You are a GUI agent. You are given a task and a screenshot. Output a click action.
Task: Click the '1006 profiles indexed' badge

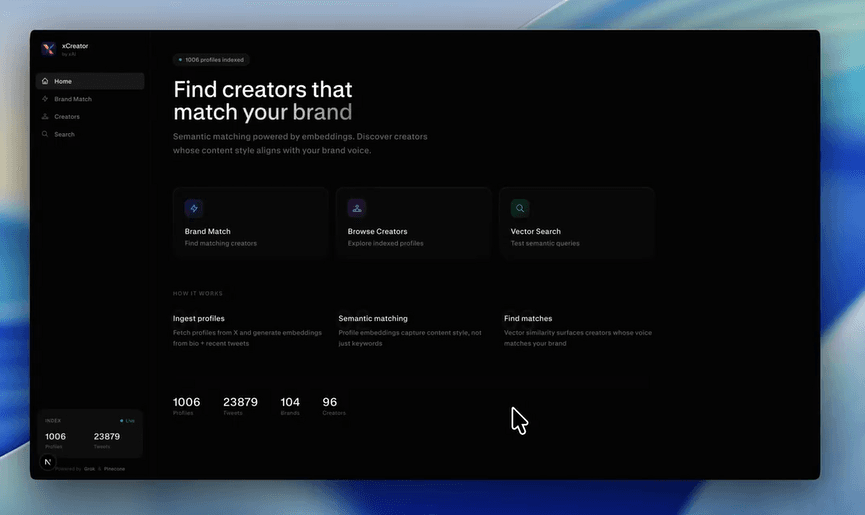[211, 60]
